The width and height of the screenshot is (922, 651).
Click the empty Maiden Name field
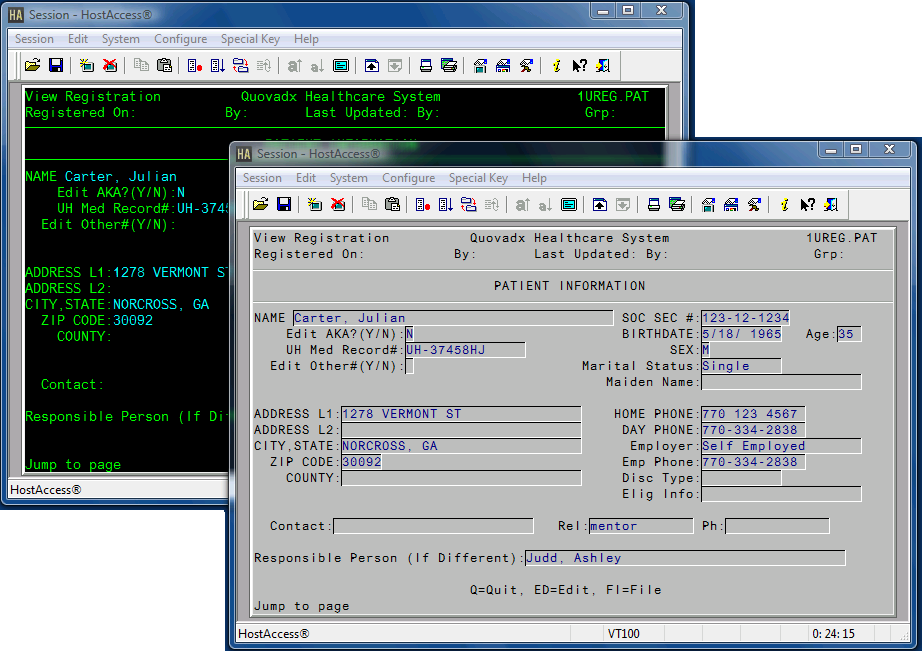tap(781, 382)
